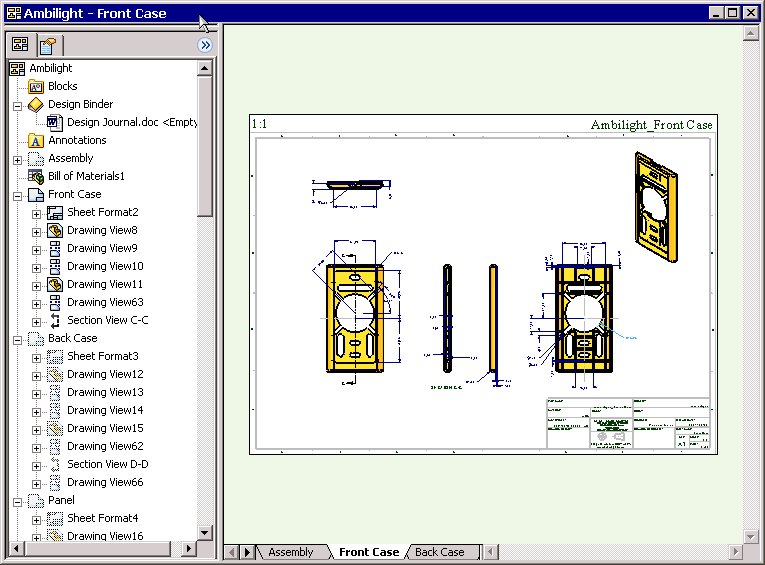Select the drawing tree tab icon
This screenshot has height=565, width=765.
point(20,45)
